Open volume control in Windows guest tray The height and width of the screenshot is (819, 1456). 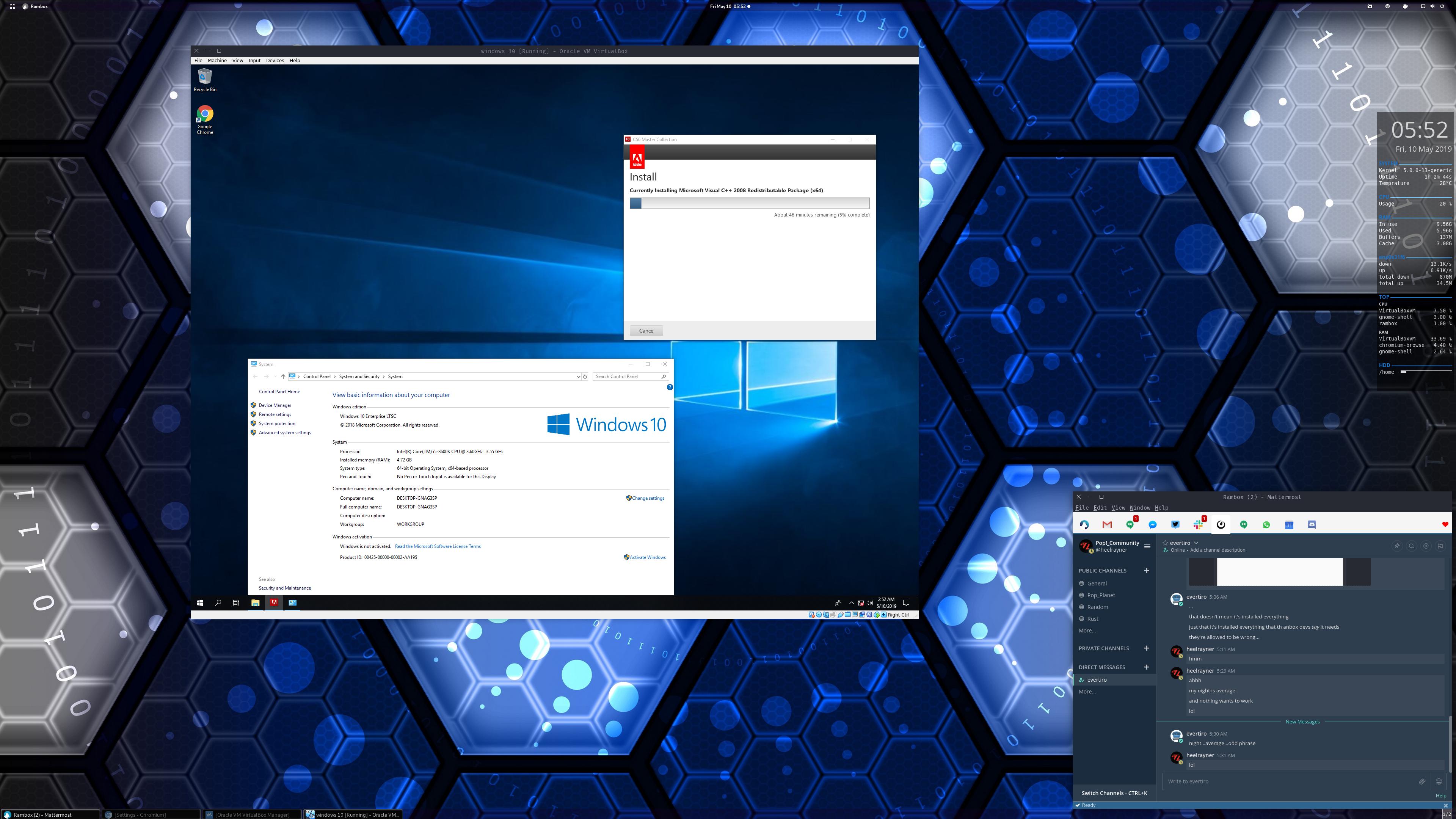coord(869,603)
